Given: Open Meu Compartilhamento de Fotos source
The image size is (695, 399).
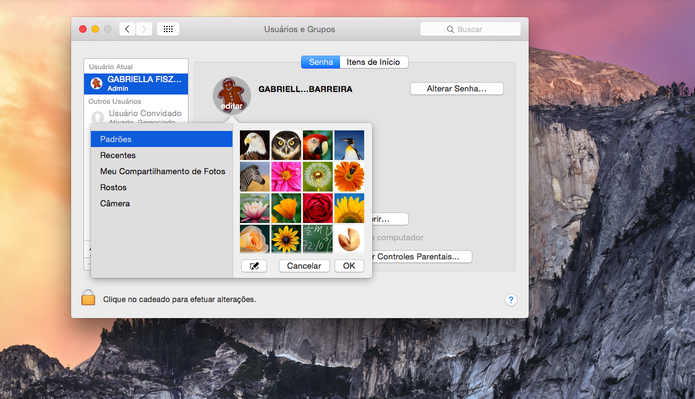Looking at the screenshot, I should pyautogui.click(x=161, y=171).
